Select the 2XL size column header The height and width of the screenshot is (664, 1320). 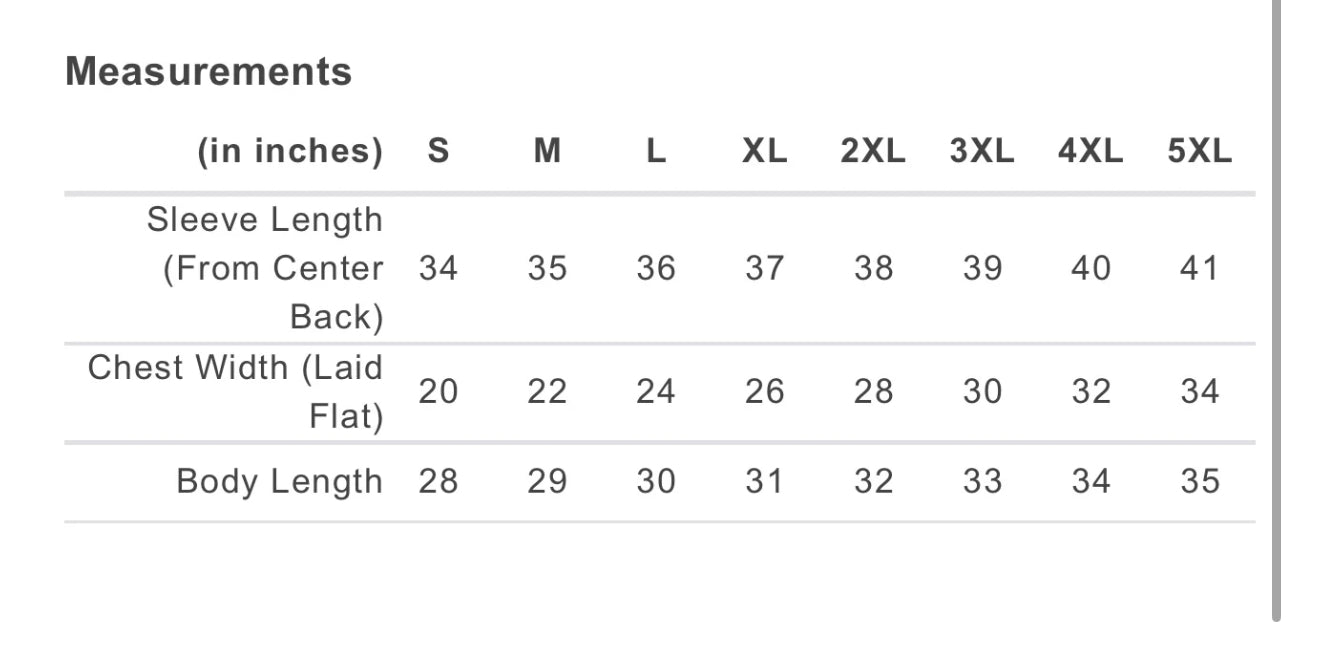tap(872, 151)
